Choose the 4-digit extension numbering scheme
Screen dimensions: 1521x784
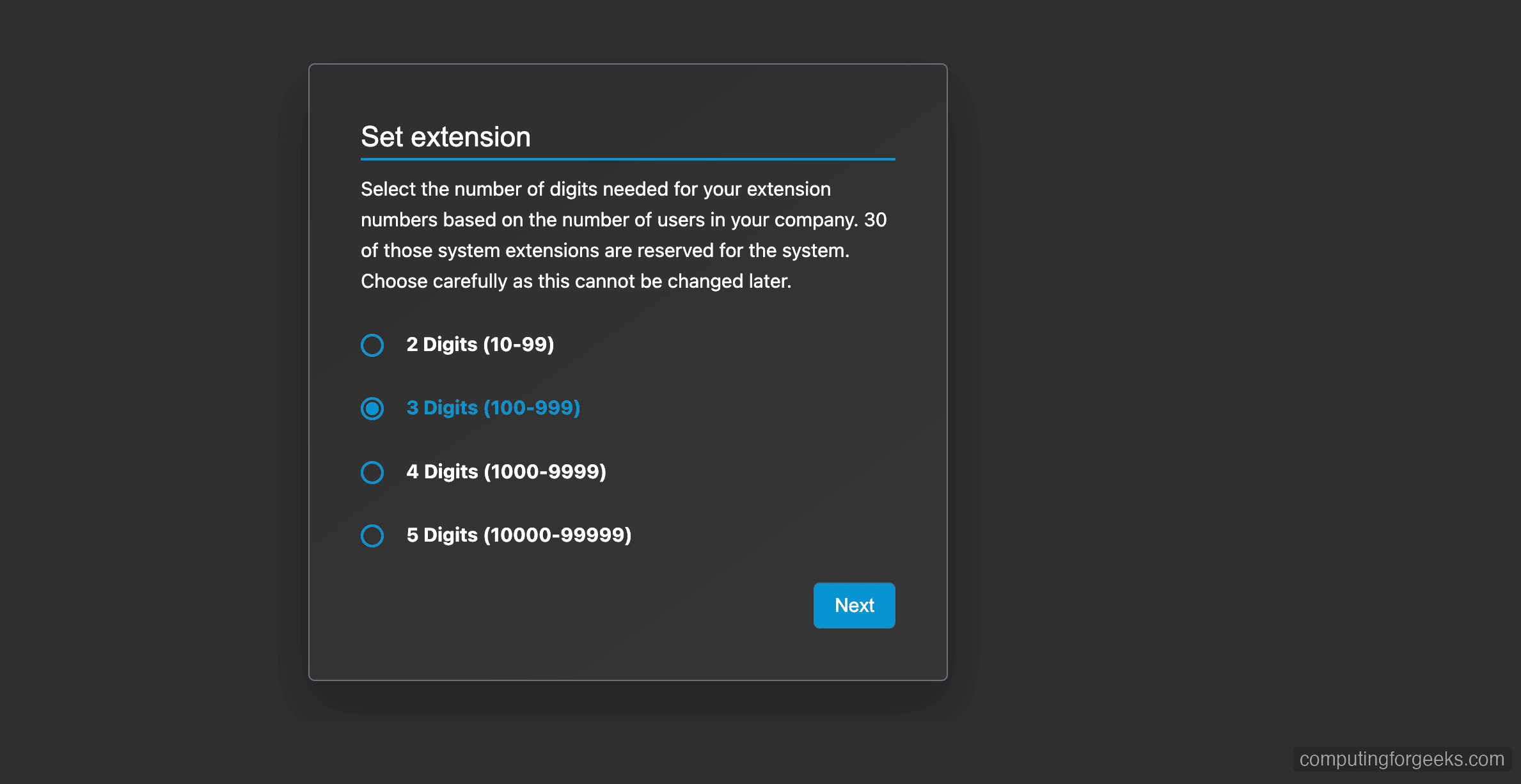point(372,472)
